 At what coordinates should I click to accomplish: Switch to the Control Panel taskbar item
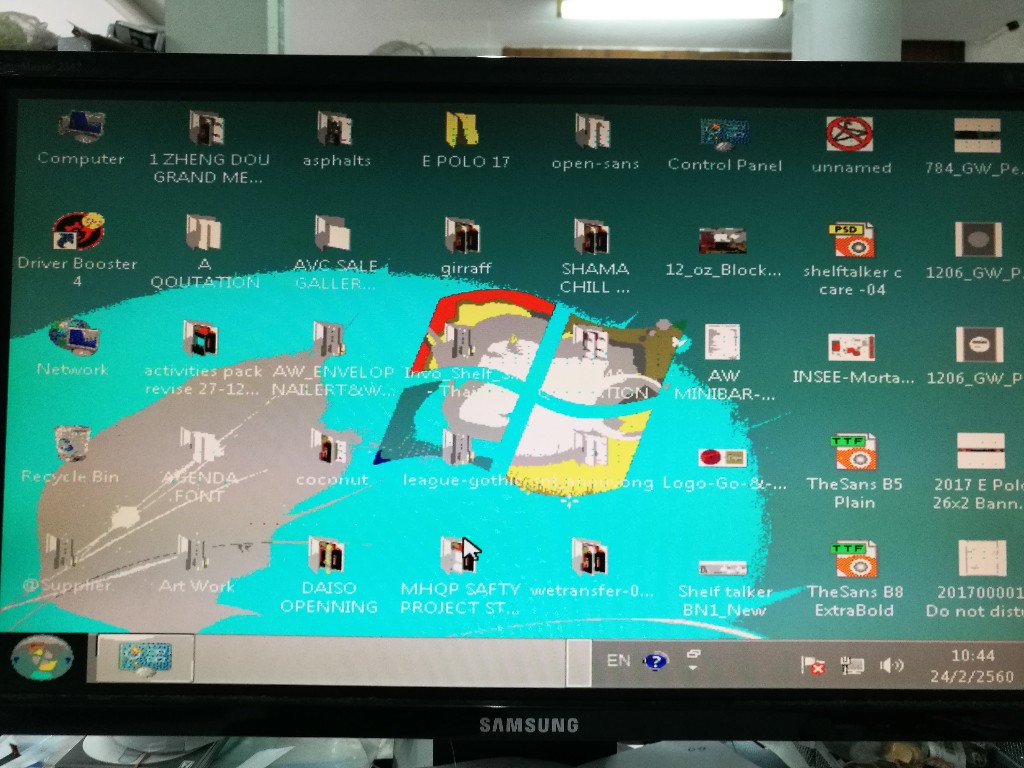[x=145, y=658]
